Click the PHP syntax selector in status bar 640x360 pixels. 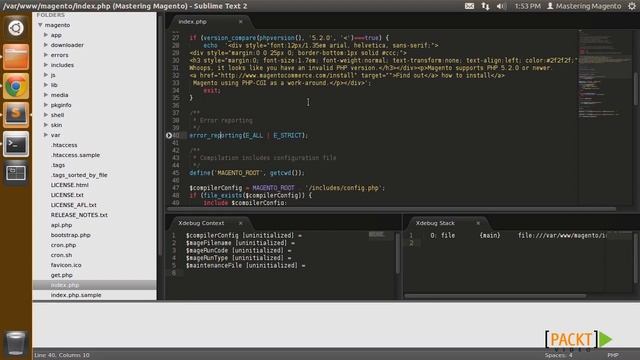613,355
